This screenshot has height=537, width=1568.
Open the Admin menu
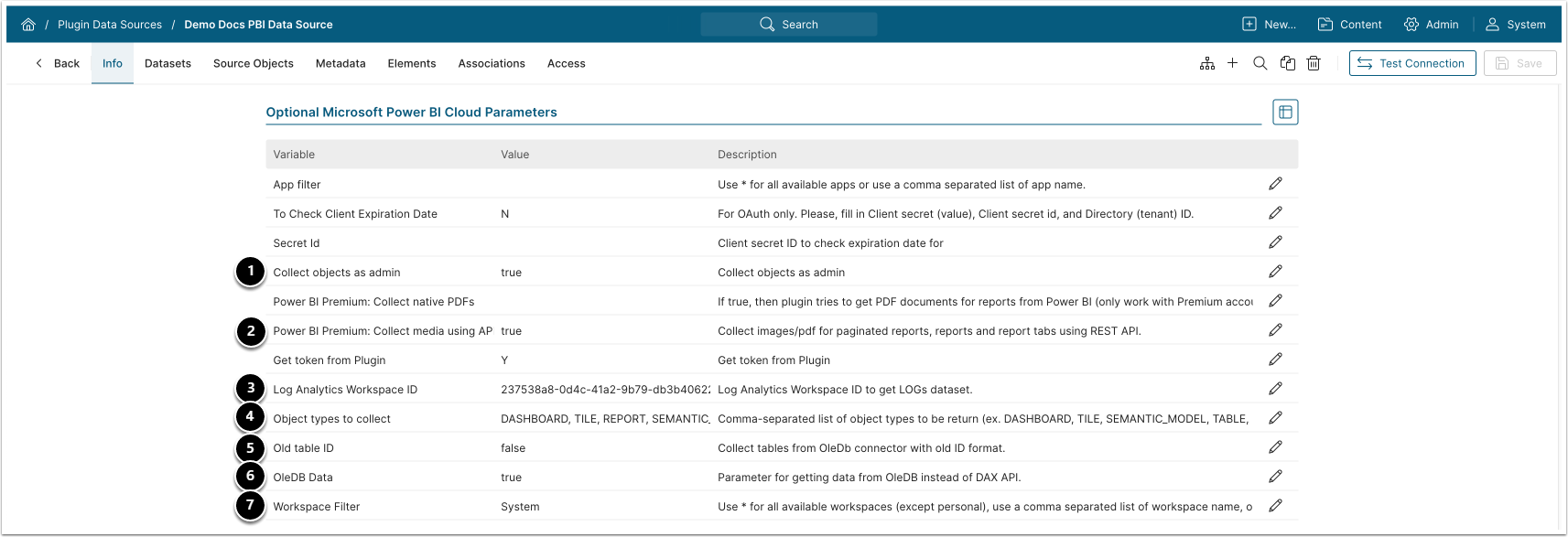tap(1432, 25)
